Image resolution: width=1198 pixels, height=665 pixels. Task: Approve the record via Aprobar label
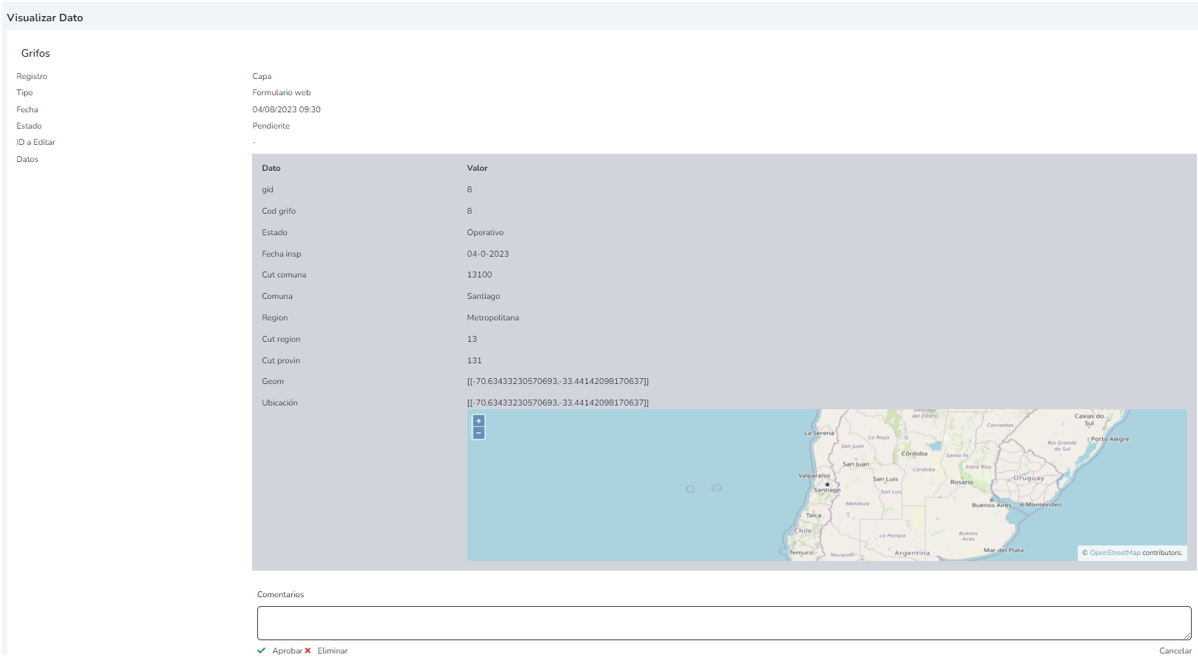point(287,651)
